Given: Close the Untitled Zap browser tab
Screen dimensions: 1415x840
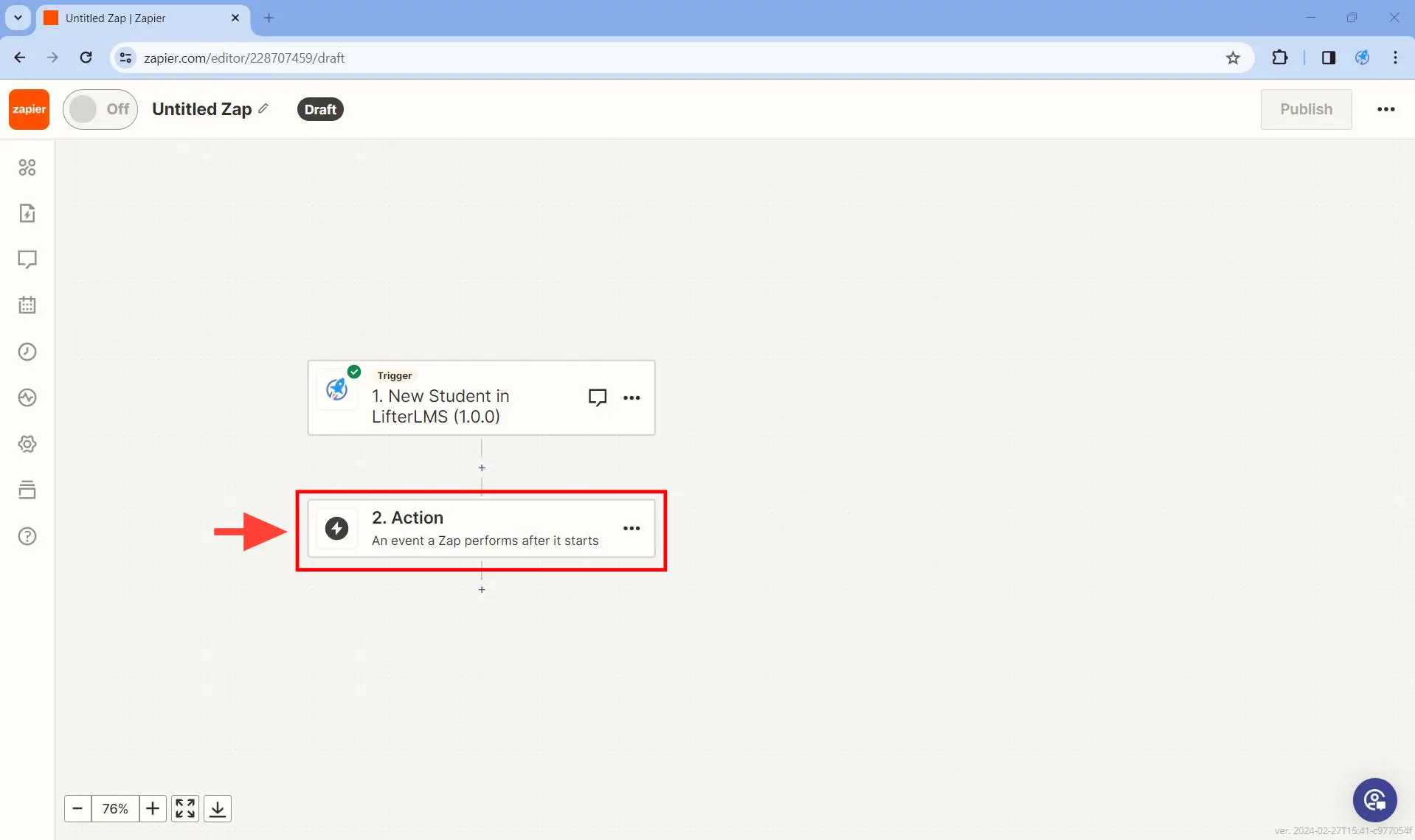Looking at the screenshot, I should (x=235, y=18).
